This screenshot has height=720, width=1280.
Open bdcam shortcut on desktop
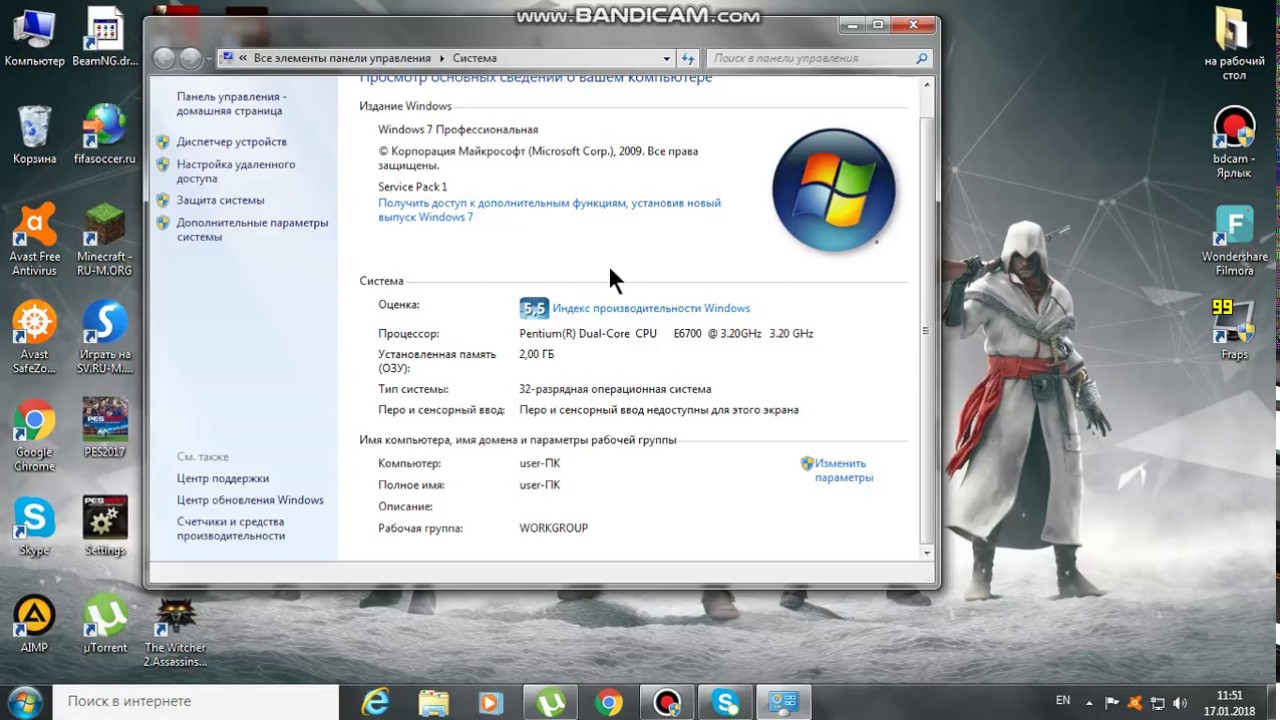click(1234, 142)
